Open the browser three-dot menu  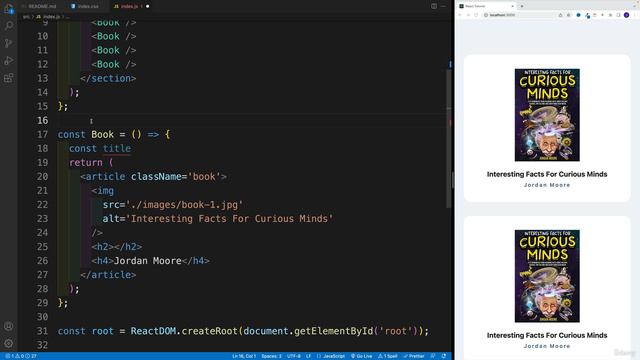coord(635,15)
